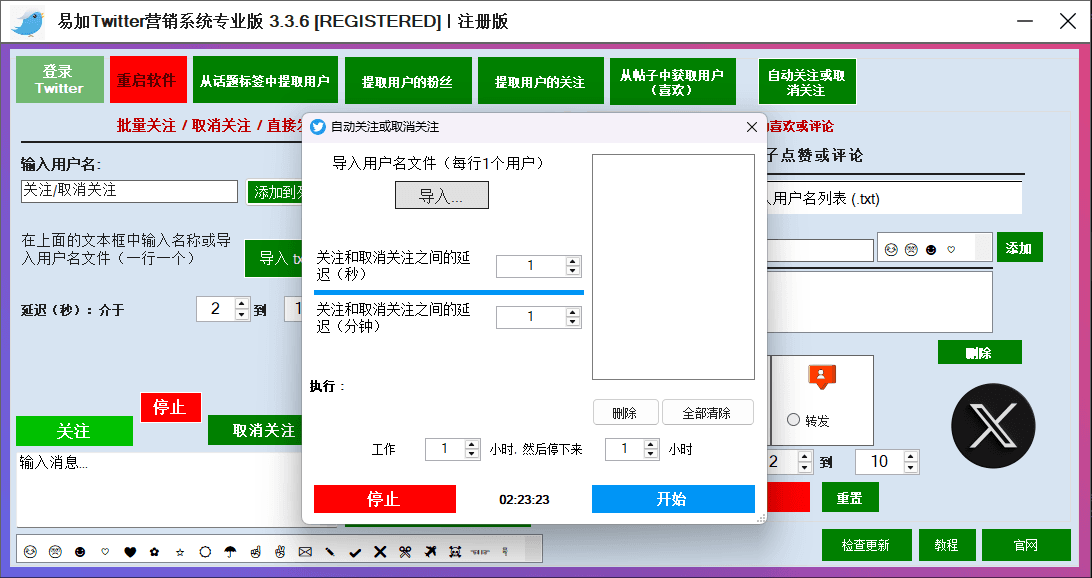The height and width of the screenshot is (578, 1092).
Task: Click the green 添加 button
Action: [x=1020, y=247]
